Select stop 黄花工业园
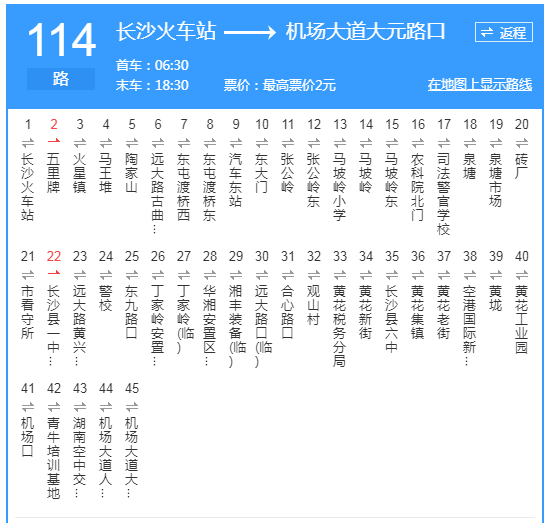The height and width of the screenshot is (523, 553). 522,319
